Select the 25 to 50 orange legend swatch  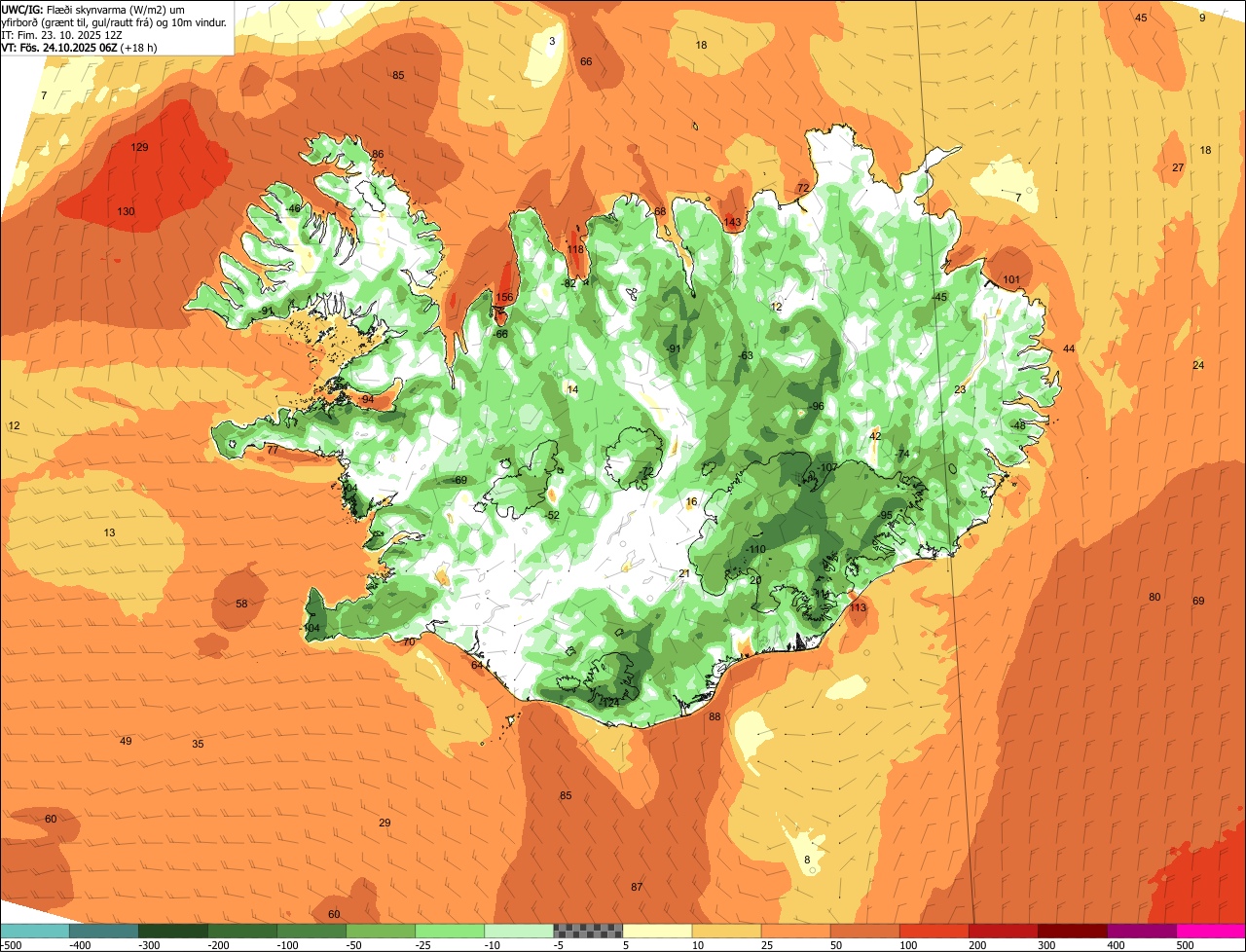[795, 931]
